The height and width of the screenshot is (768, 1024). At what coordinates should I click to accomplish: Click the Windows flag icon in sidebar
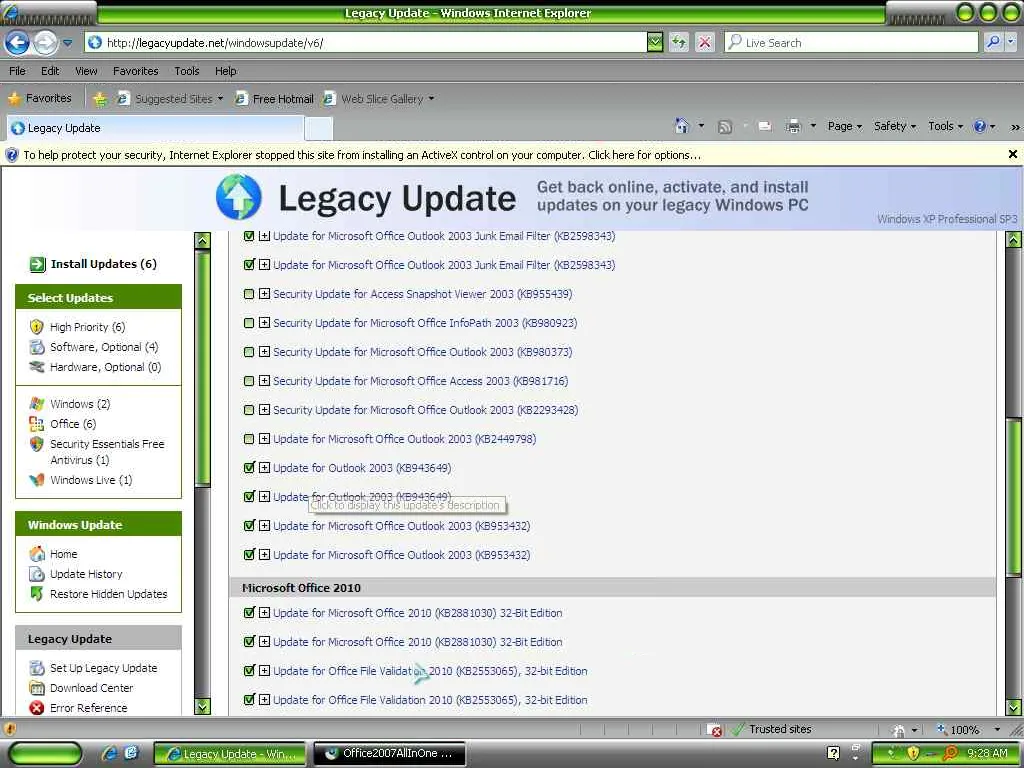pyautogui.click(x=37, y=404)
